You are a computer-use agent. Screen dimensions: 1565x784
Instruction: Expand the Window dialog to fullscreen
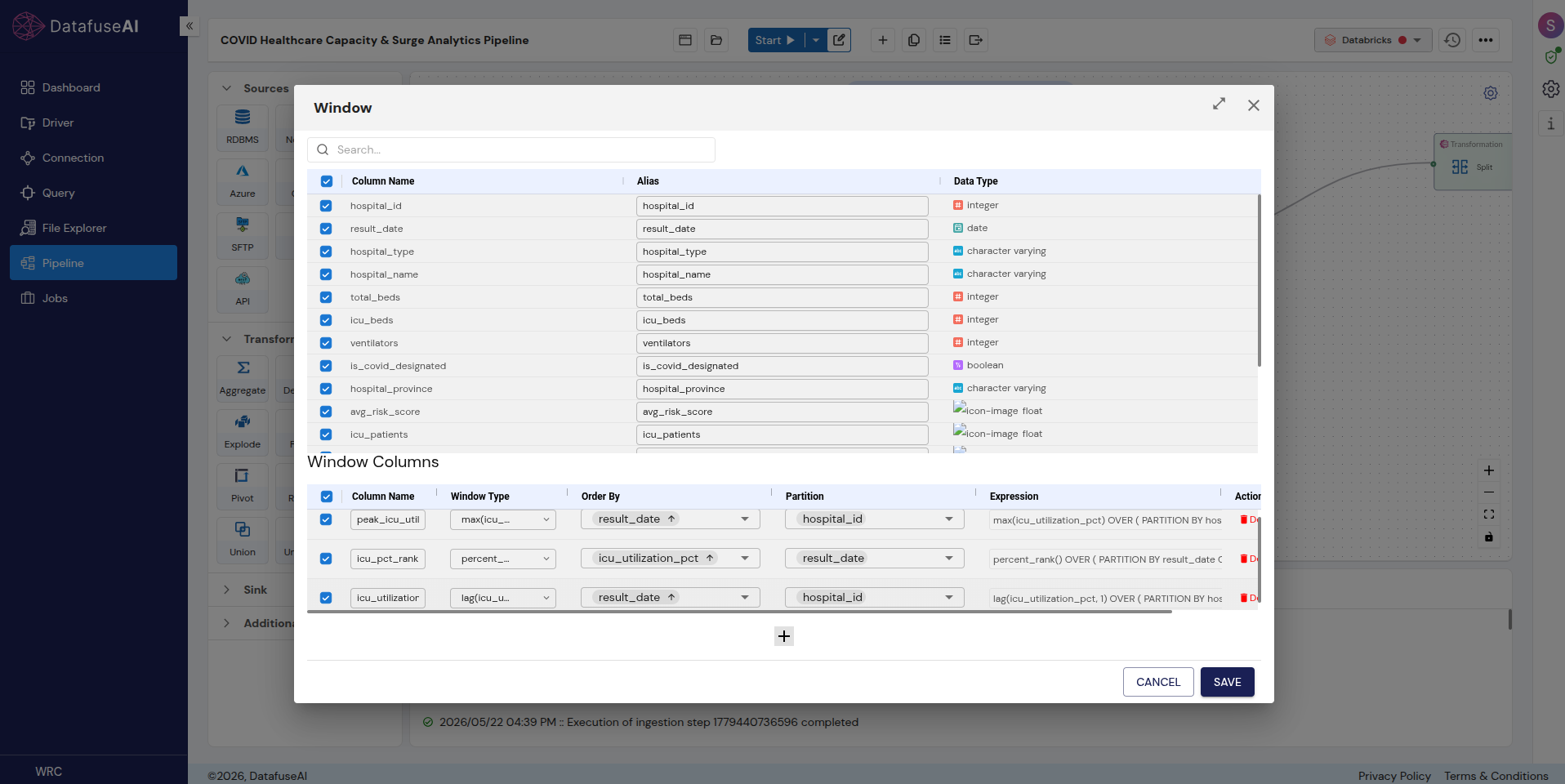pyautogui.click(x=1219, y=104)
